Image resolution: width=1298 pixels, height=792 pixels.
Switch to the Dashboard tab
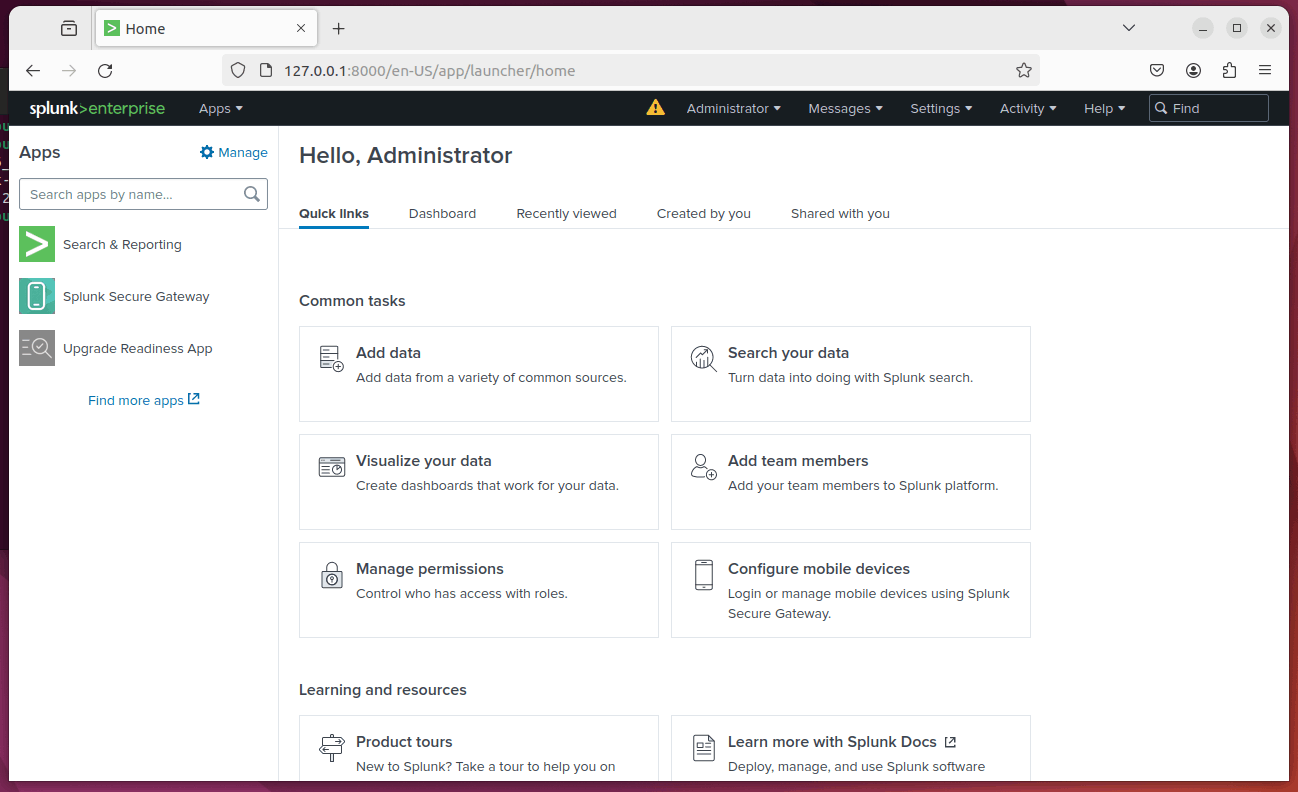click(x=442, y=213)
